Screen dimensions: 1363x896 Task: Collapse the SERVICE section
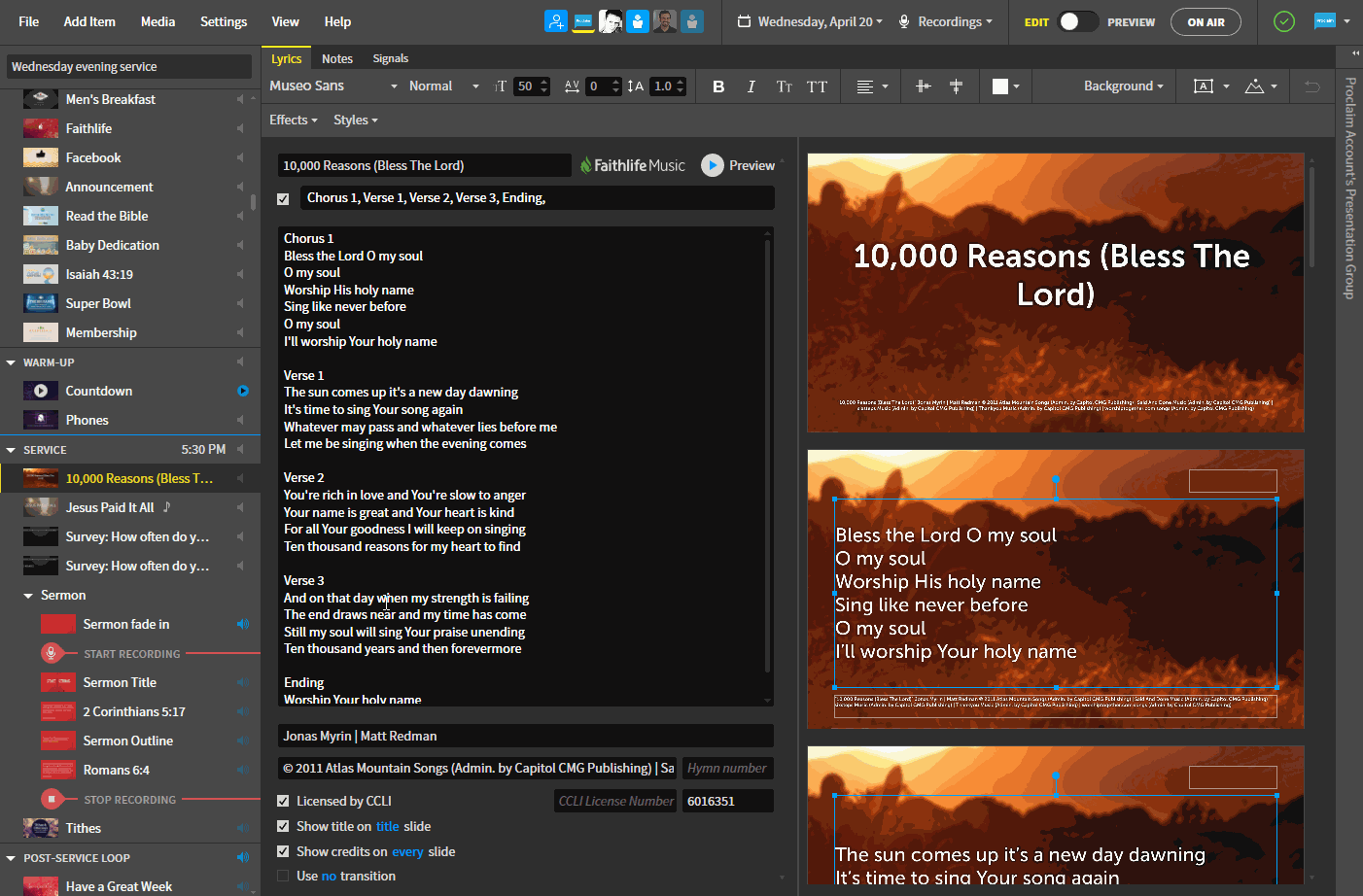[x=11, y=450]
